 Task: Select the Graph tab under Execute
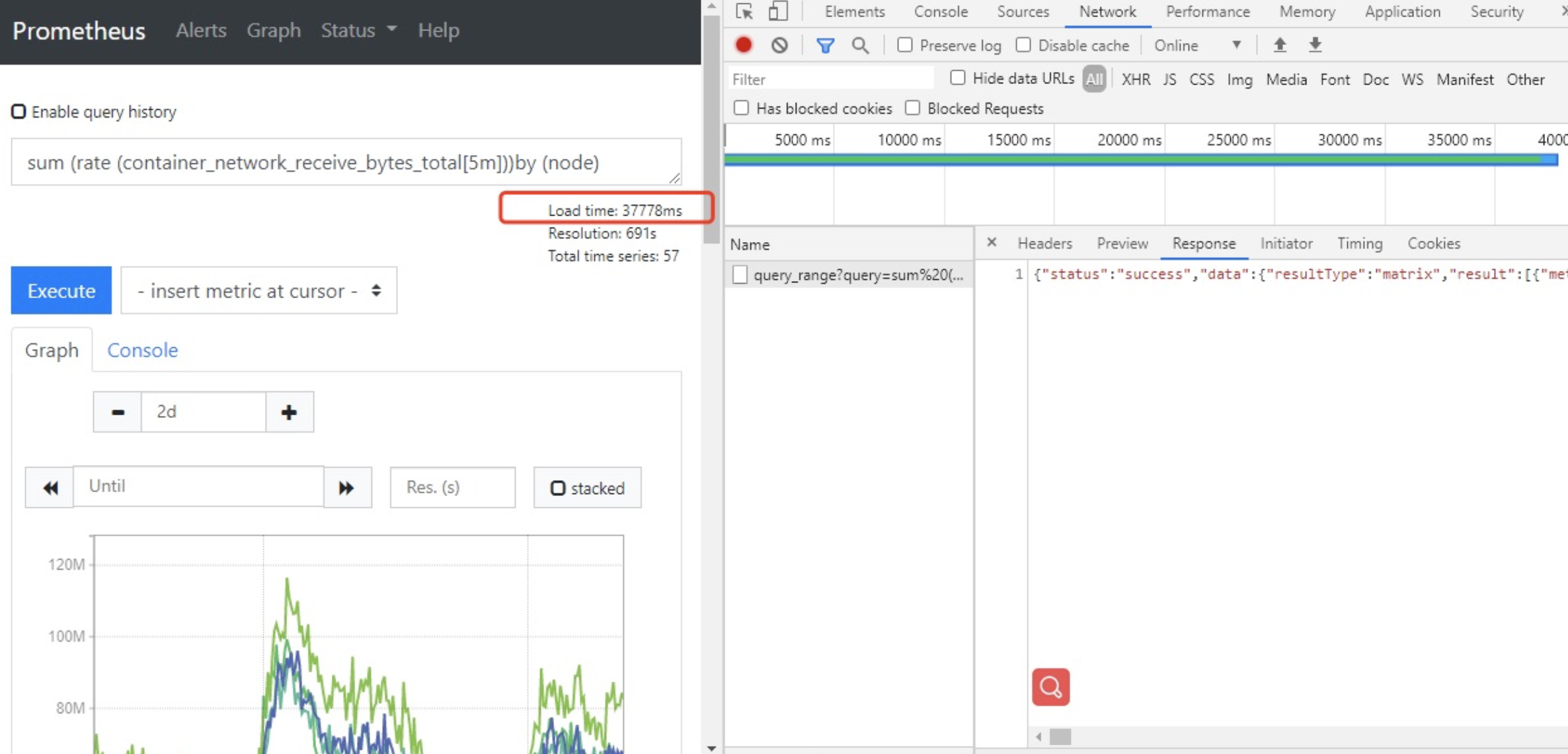click(x=52, y=350)
